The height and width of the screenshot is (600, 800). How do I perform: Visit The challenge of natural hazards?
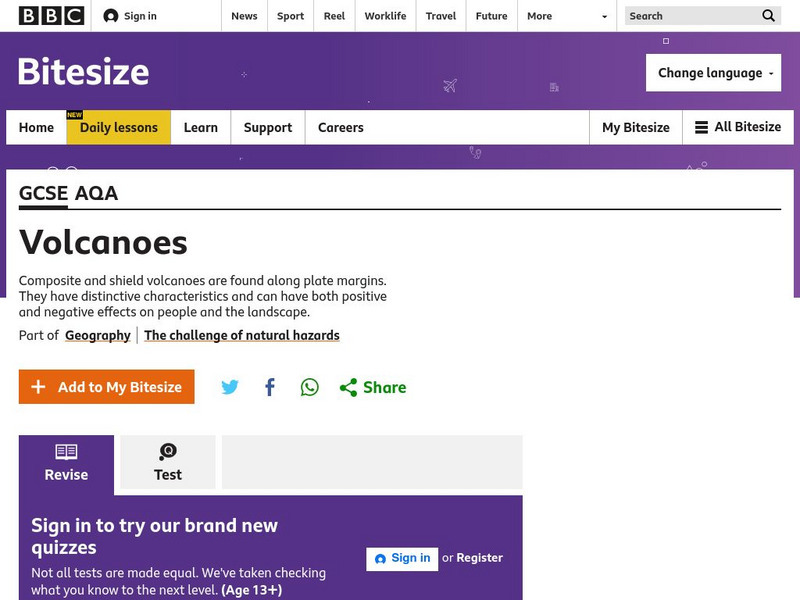point(242,335)
